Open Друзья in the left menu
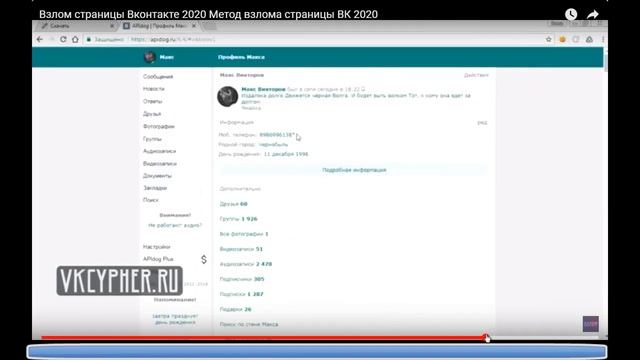Viewport: 640px width, 360px height. coord(152,114)
